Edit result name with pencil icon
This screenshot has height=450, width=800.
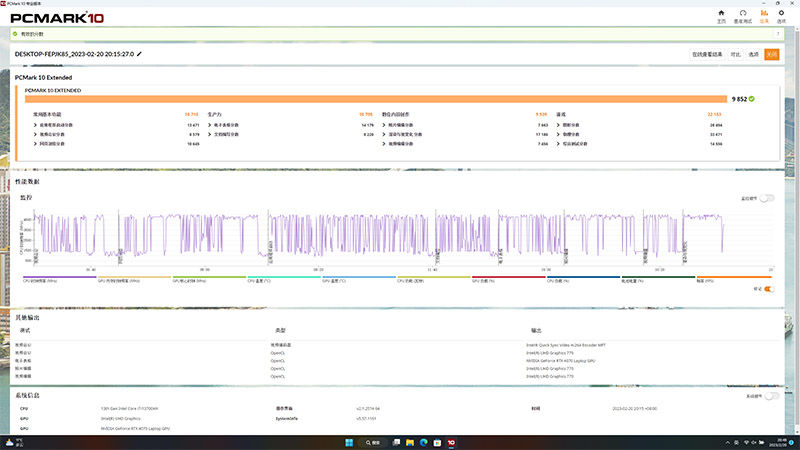tap(139, 54)
